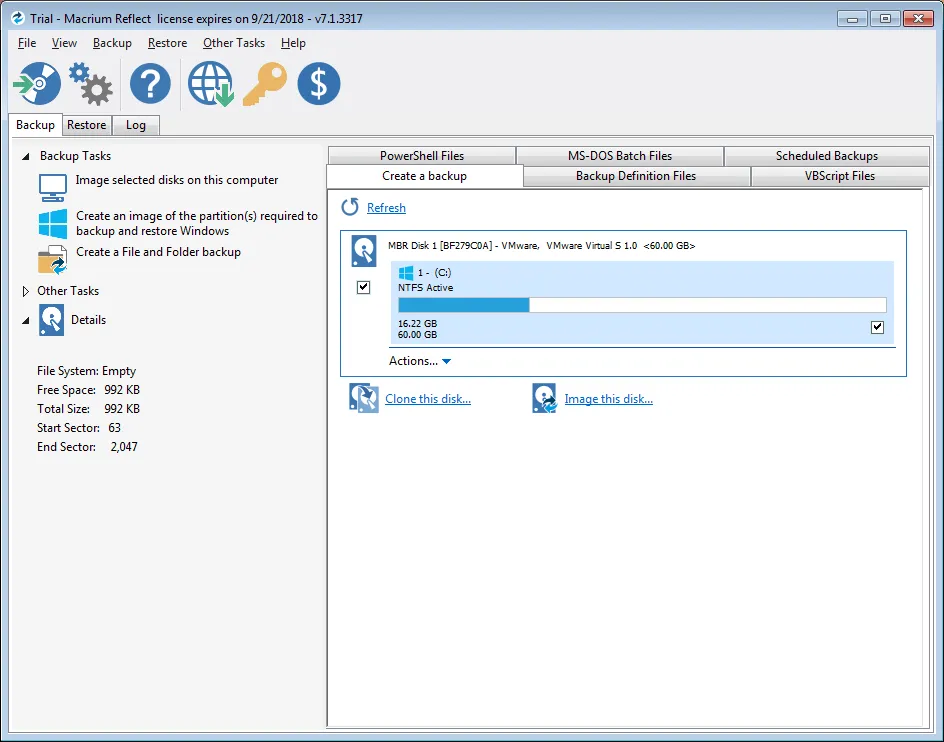Screen dimensions: 944x742
Task: Click the Clone this disk icon
Action: click(364, 399)
